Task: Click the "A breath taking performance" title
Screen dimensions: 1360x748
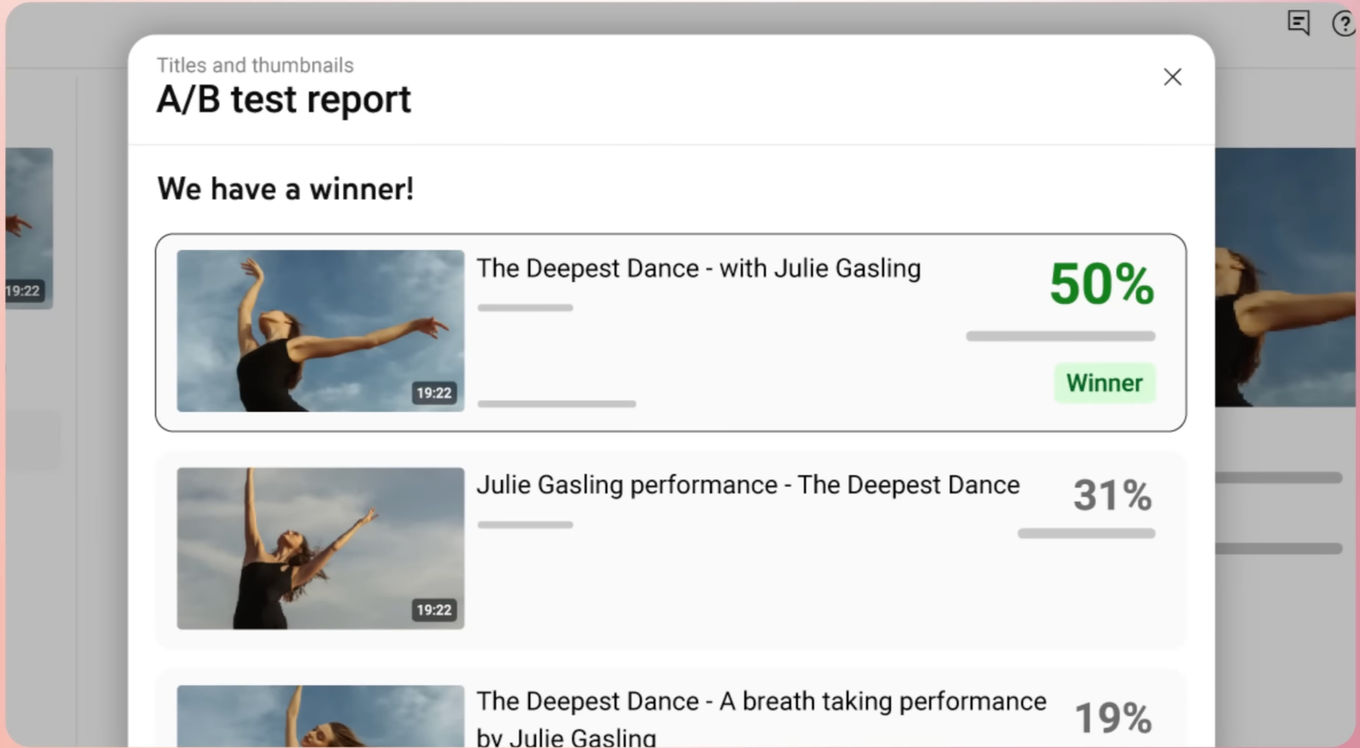Action: coord(761,719)
